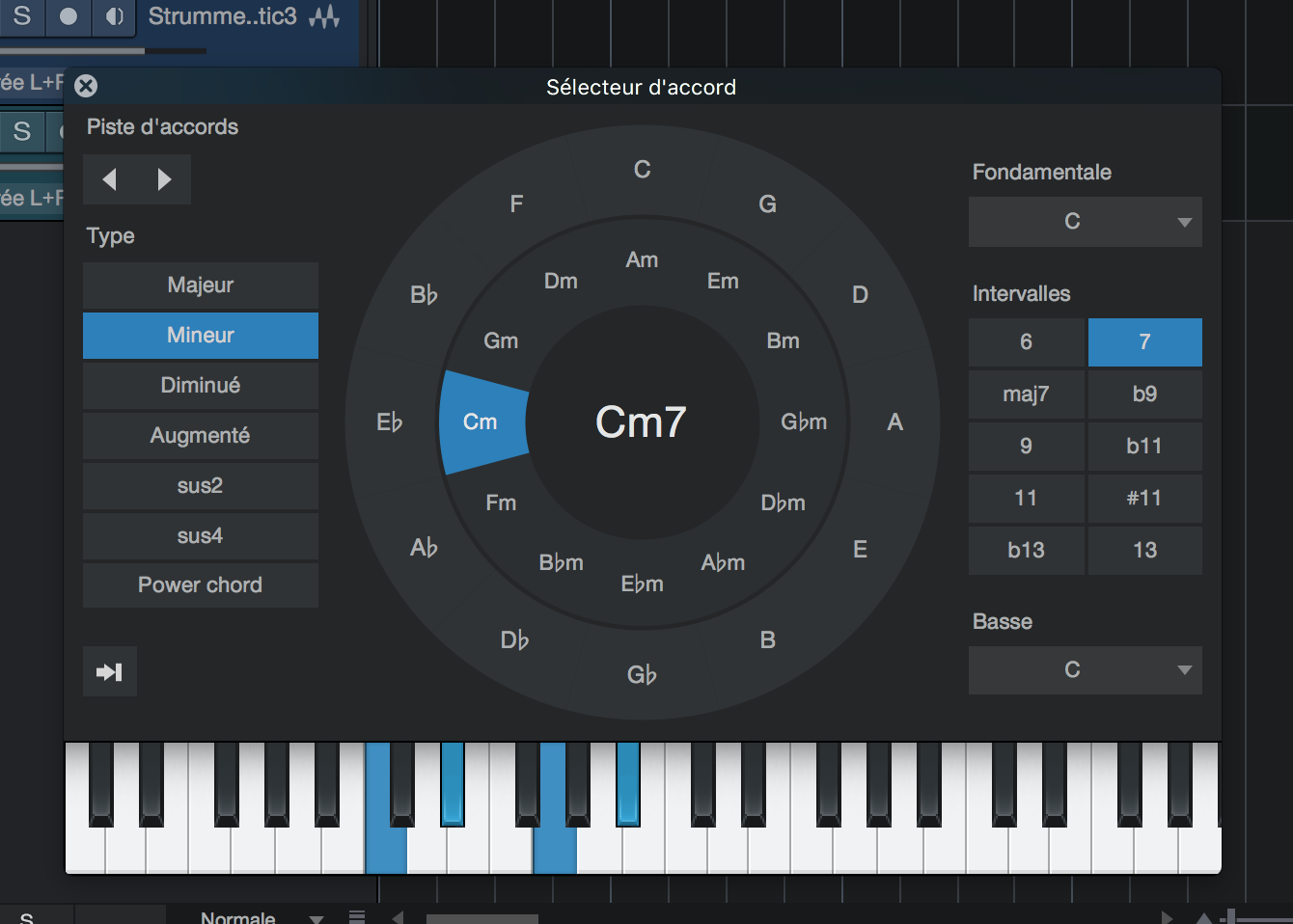Select the Diminué chord type
1293x924 pixels.
201,385
